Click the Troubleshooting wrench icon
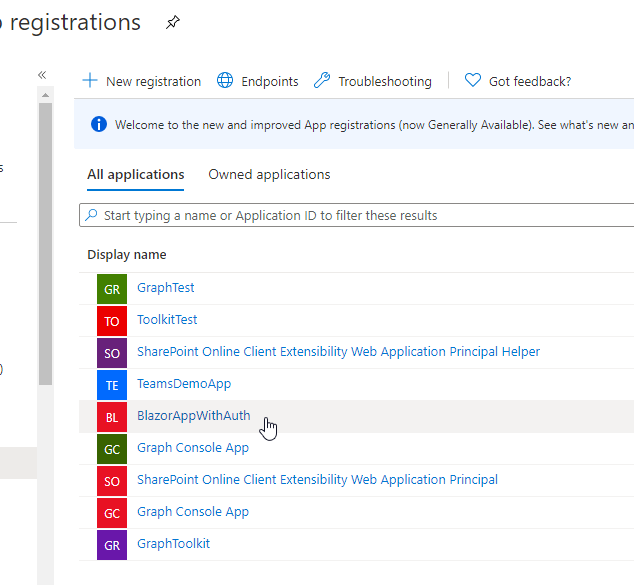Image resolution: width=634 pixels, height=585 pixels. pyautogui.click(x=321, y=81)
